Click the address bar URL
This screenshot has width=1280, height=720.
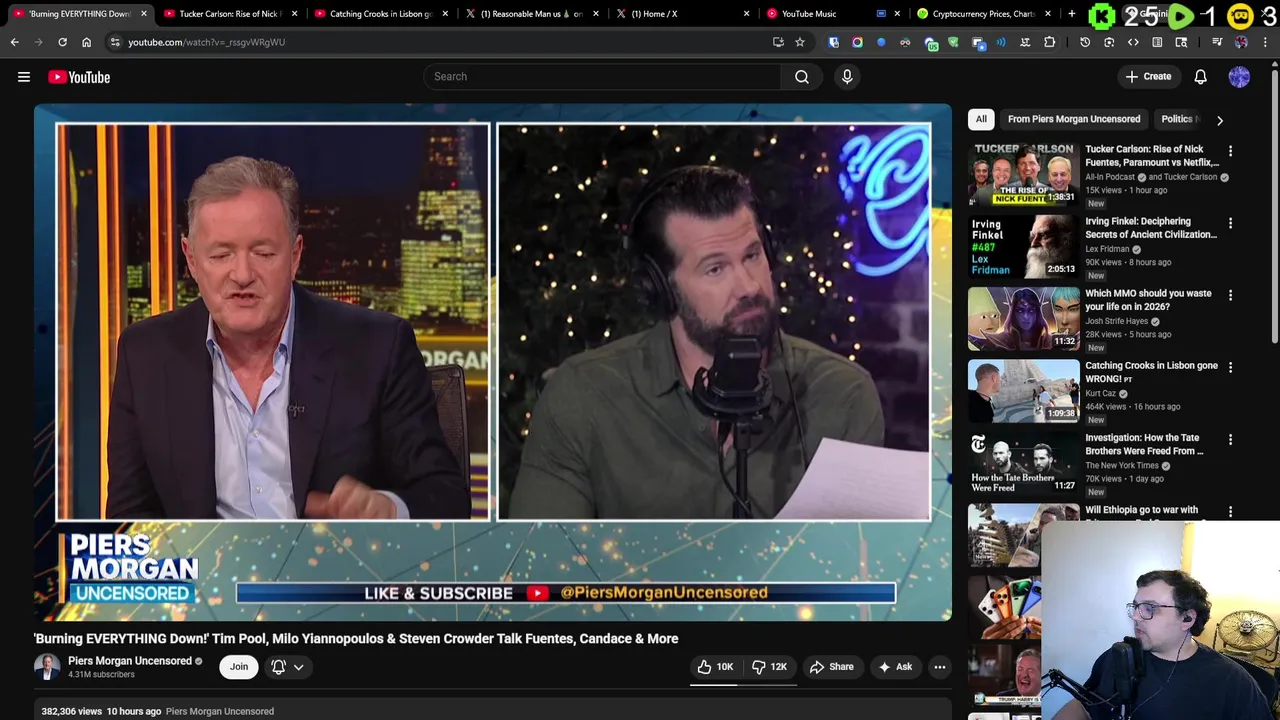[x=206, y=42]
